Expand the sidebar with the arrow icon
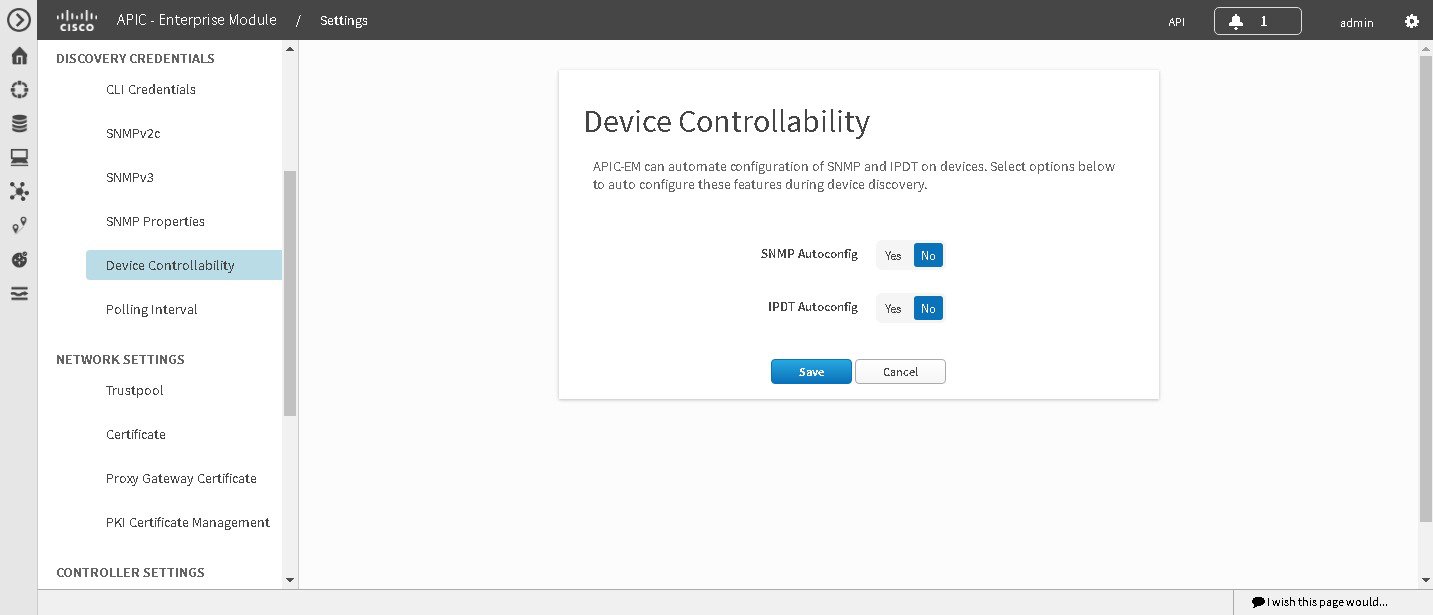The width and height of the screenshot is (1433, 615). pyautogui.click(x=18, y=20)
